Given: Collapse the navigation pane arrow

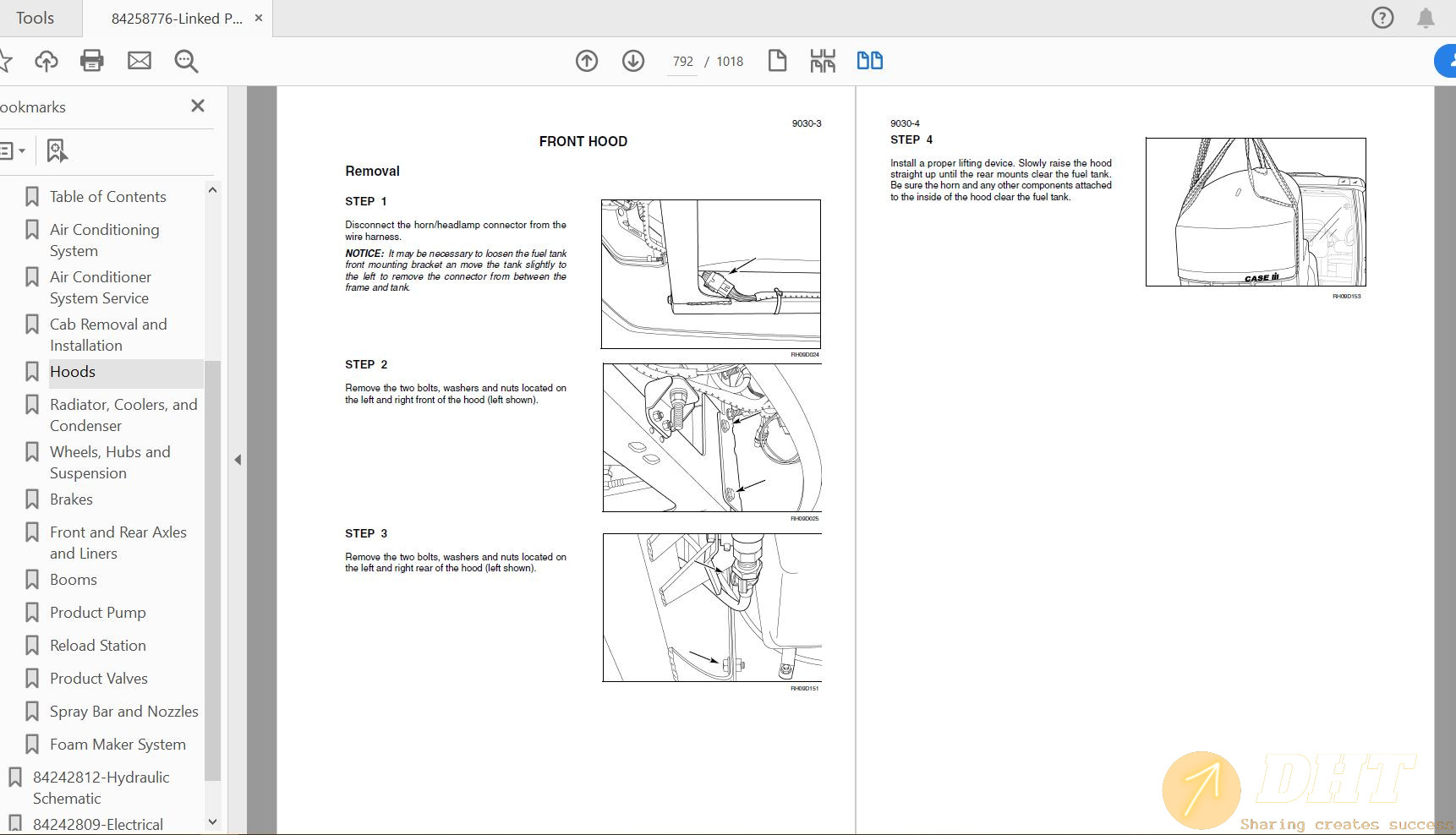Looking at the screenshot, I should tap(238, 460).
